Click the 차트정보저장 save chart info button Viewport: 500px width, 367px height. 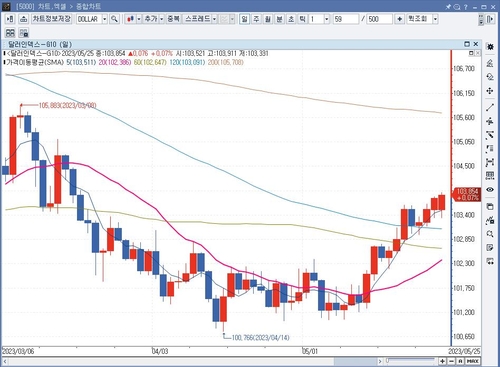(52, 19)
